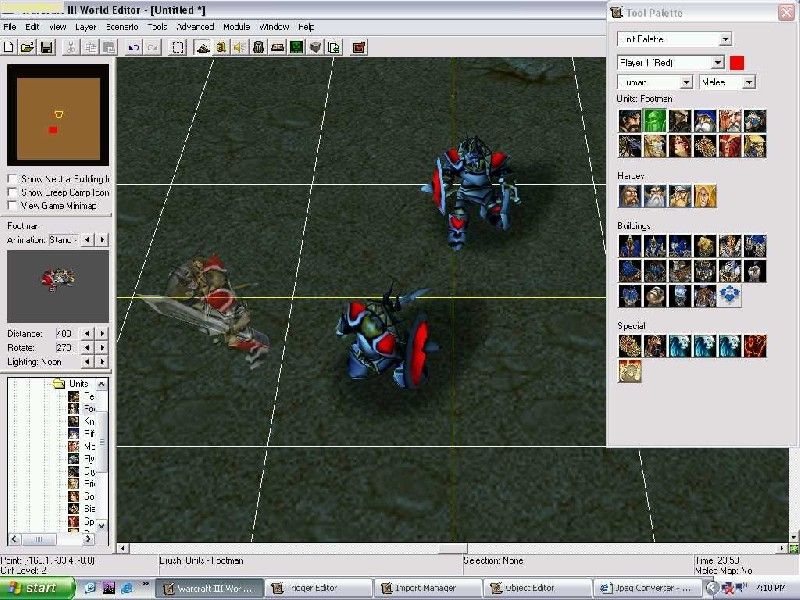Step Lighting forward from Noon with right arrow
Screen dimensions: 800x600
(x=103, y=362)
